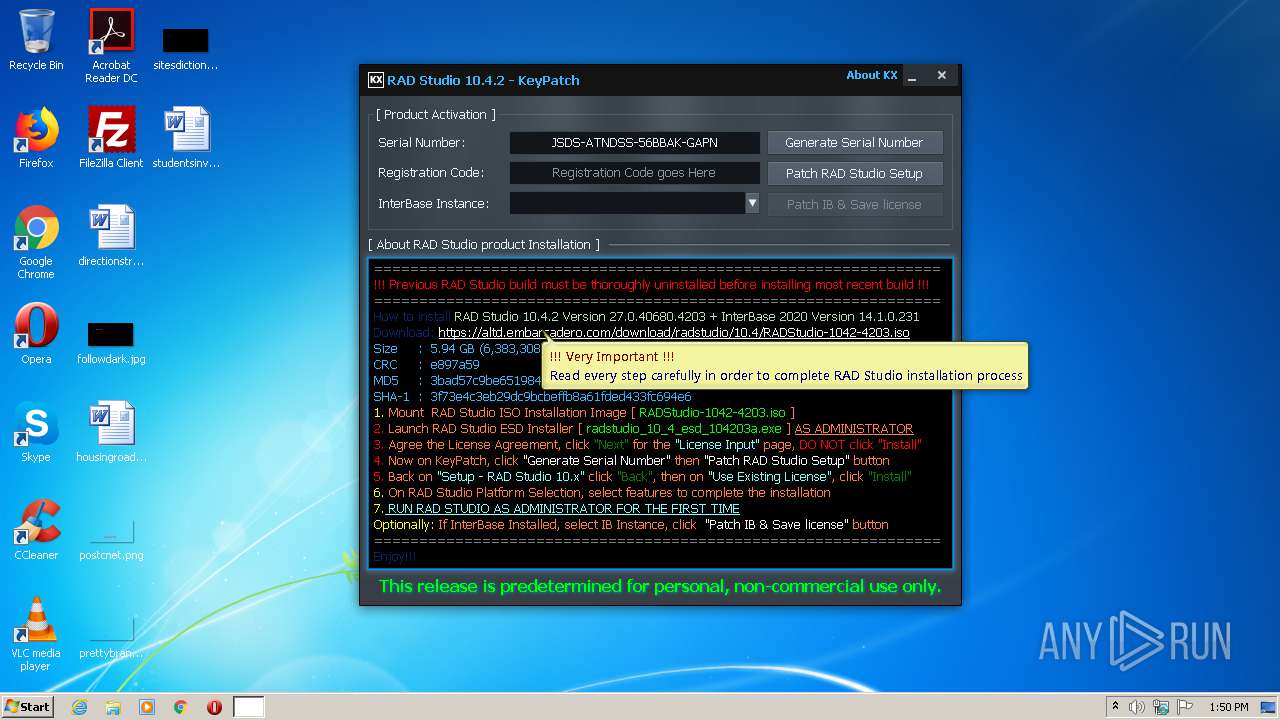This screenshot has width=1280, height=720.
Task: Click the volume speaker tray icon
Action: pyautogui.click(x=1137, y=707)
